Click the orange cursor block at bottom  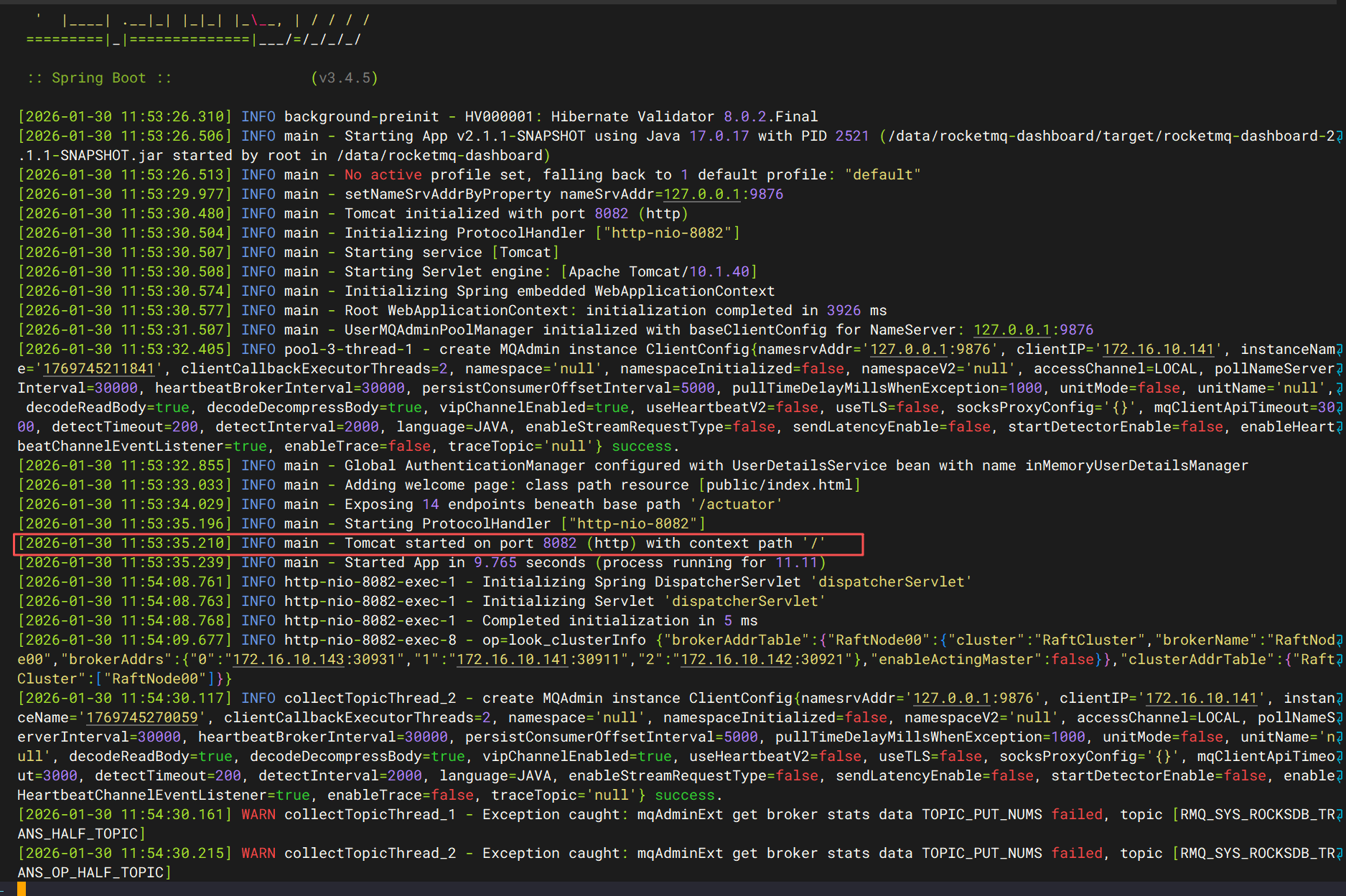point(22,889)
